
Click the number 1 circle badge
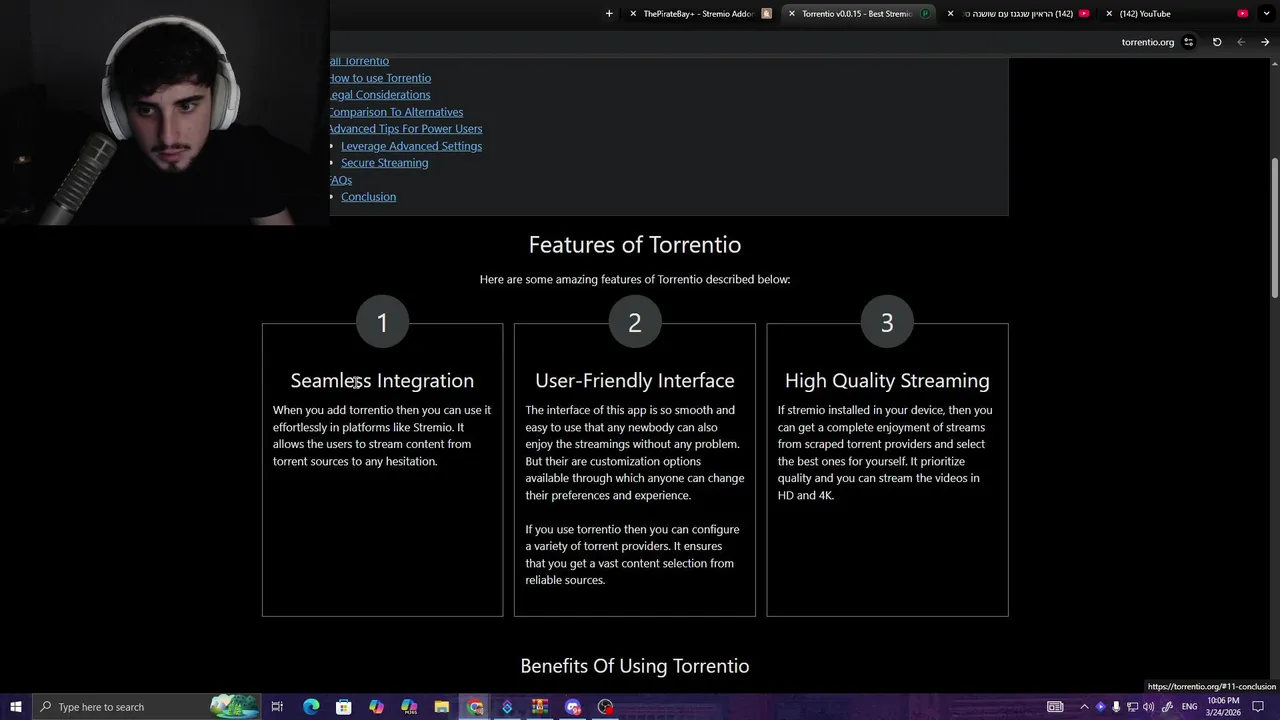click(x=382, y=322)
